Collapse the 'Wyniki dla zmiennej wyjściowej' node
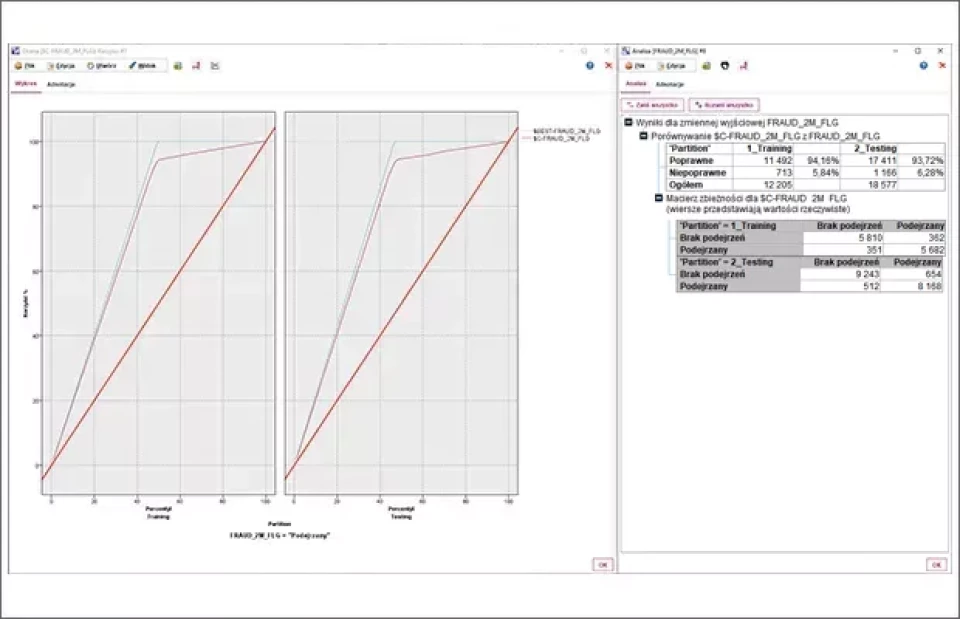 tap(628, 123)
